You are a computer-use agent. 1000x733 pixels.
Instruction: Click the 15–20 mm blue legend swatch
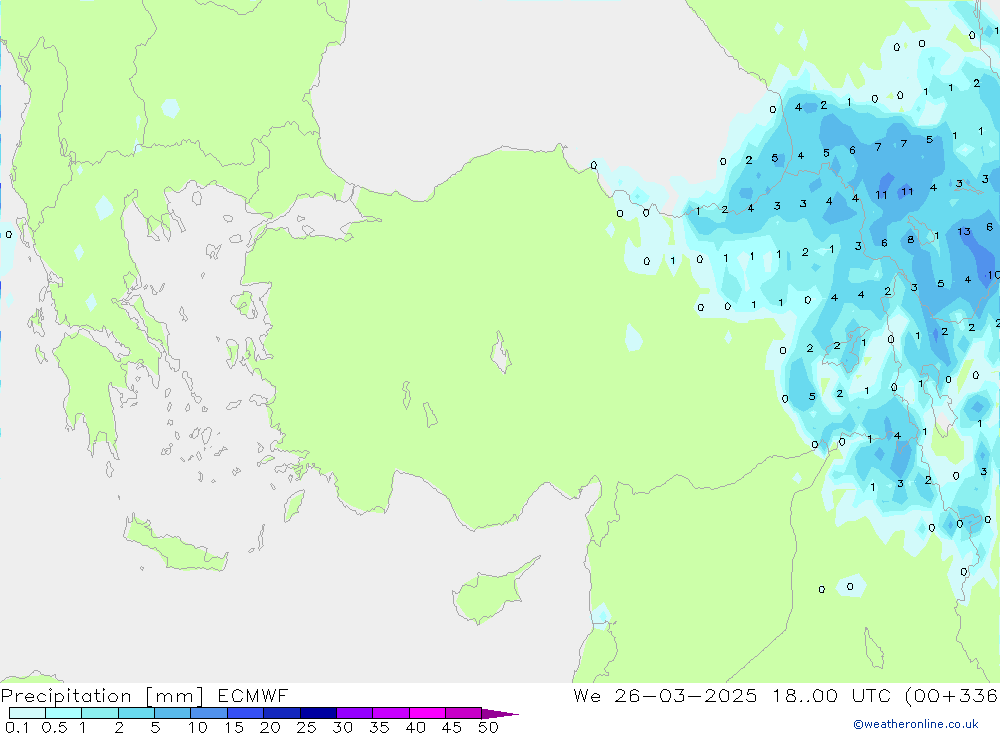246,713
